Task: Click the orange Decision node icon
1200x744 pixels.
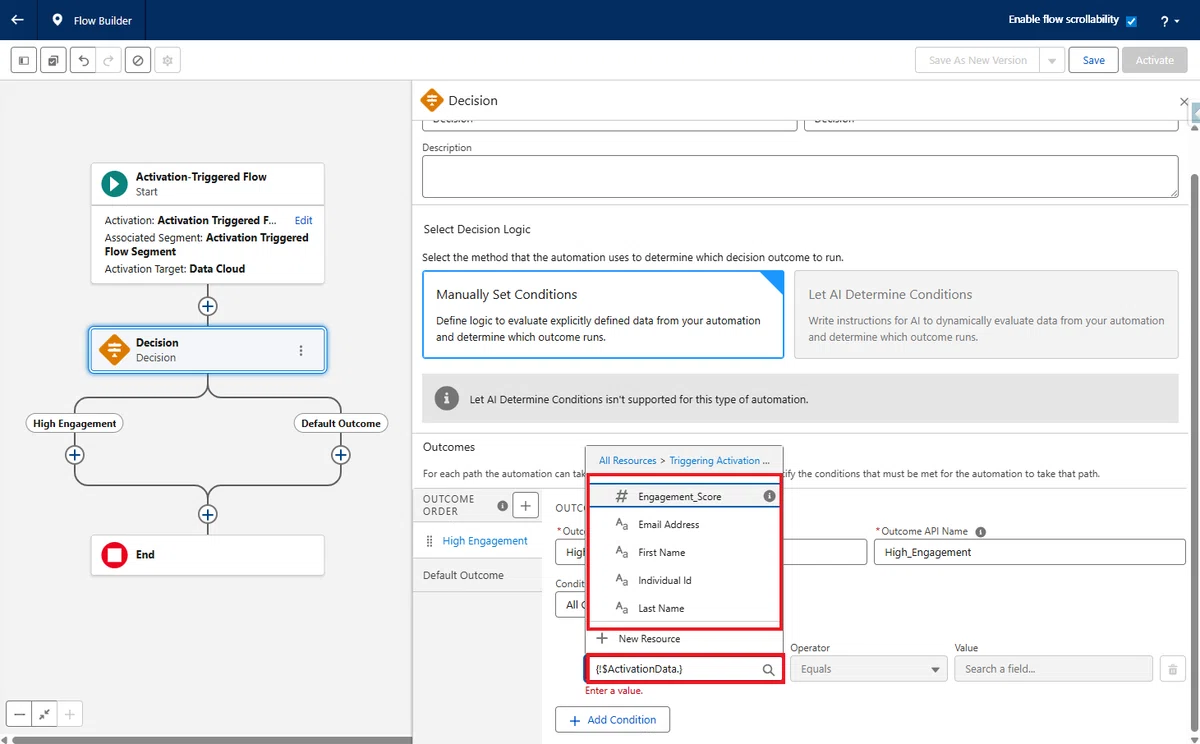Action: (114, 350)
